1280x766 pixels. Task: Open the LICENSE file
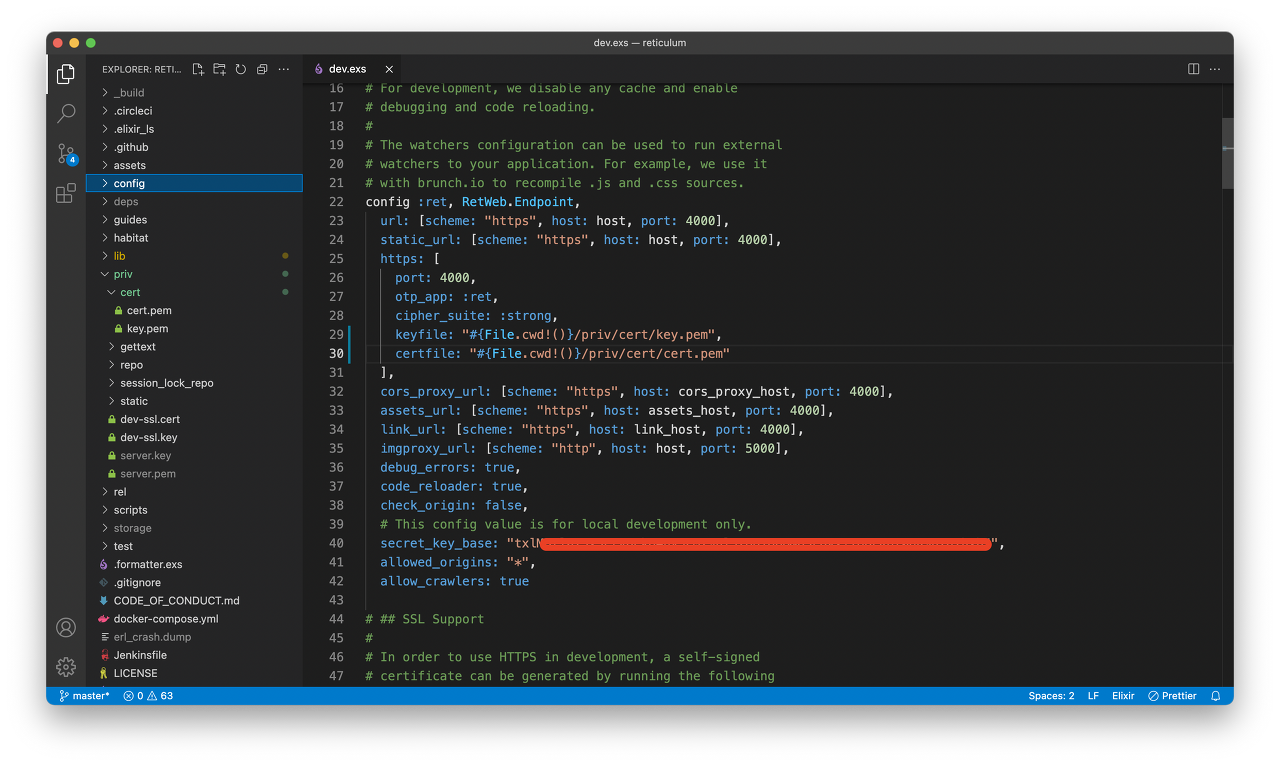tap(194, 673)
